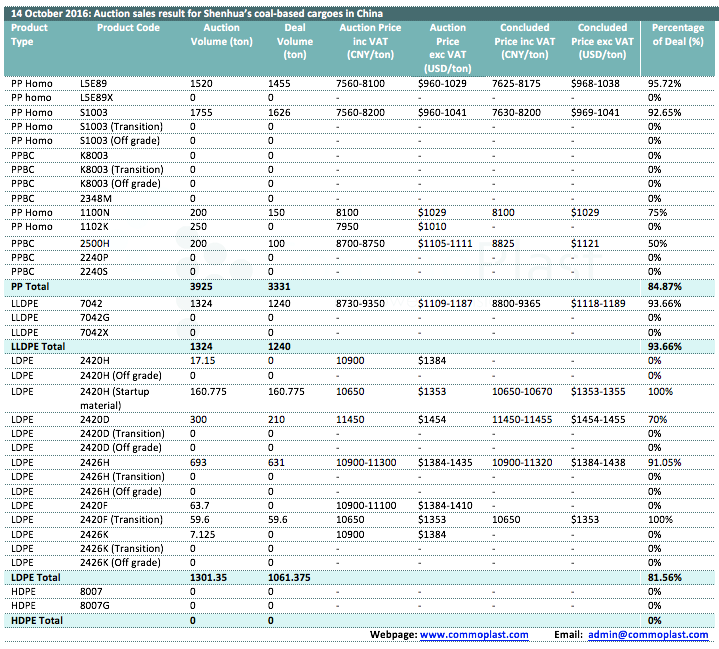The height and width of the screenshot is (649, 719).
Task: Click the PP Total row label
Action: point(29,286)
